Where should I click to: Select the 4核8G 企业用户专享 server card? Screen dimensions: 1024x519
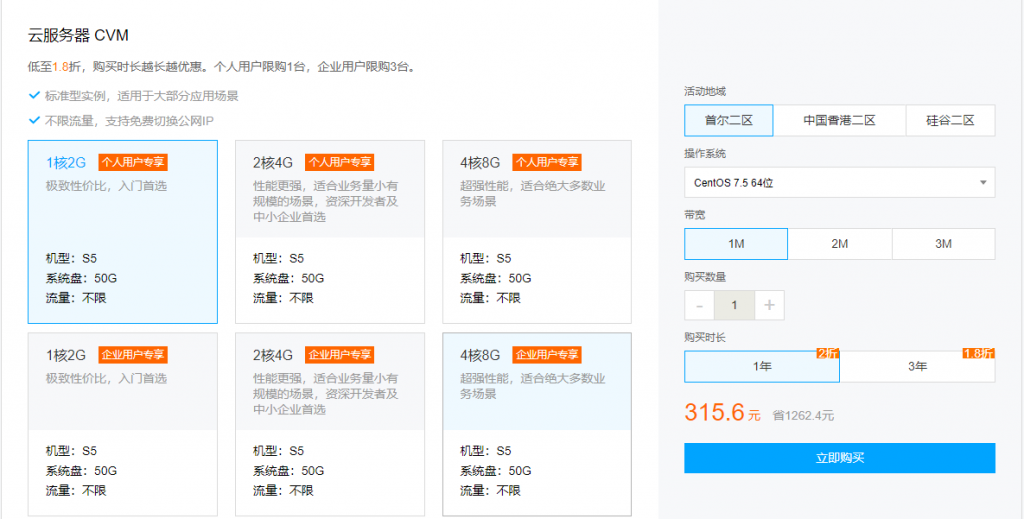pyautogui.click(x=537, y=424)
